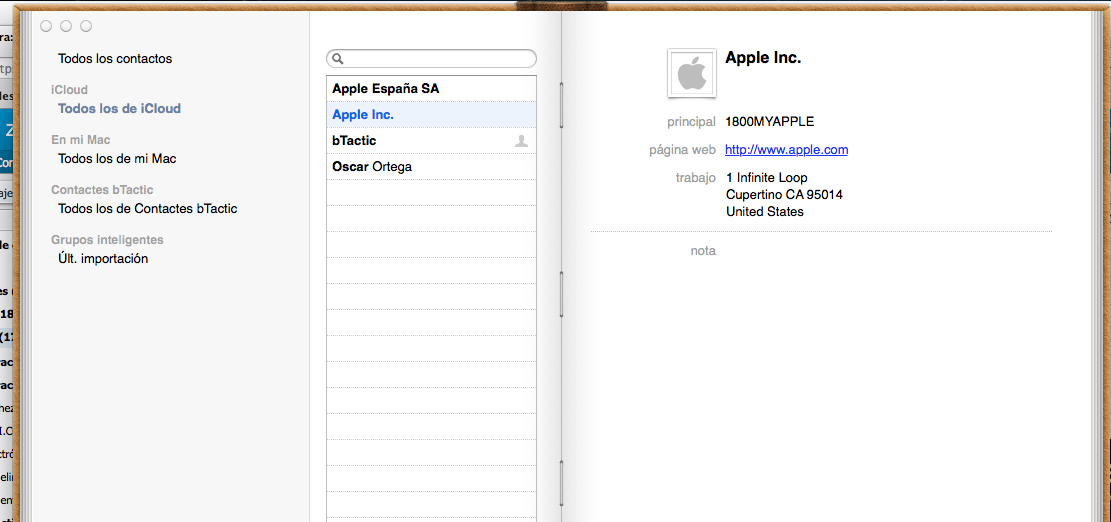This screenshot has height=522, width=1111.
Task: Click the principal phone label
Action: [x=691, y=122]
